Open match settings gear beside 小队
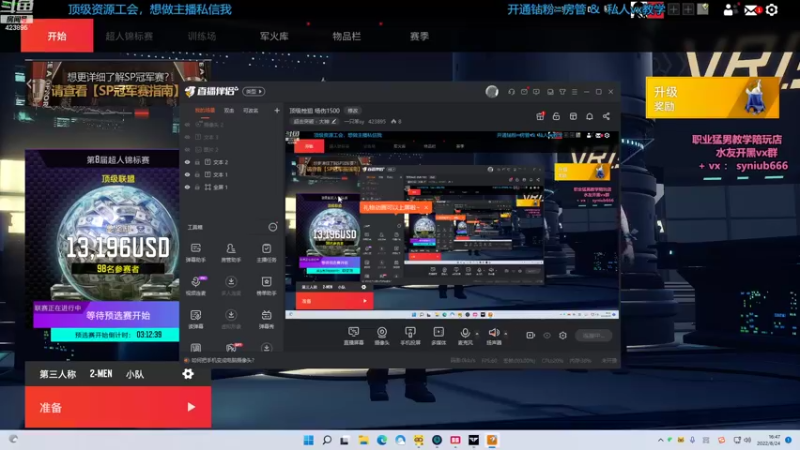The height and width of the screenshot is (450, 800). (x=188, y=374)
